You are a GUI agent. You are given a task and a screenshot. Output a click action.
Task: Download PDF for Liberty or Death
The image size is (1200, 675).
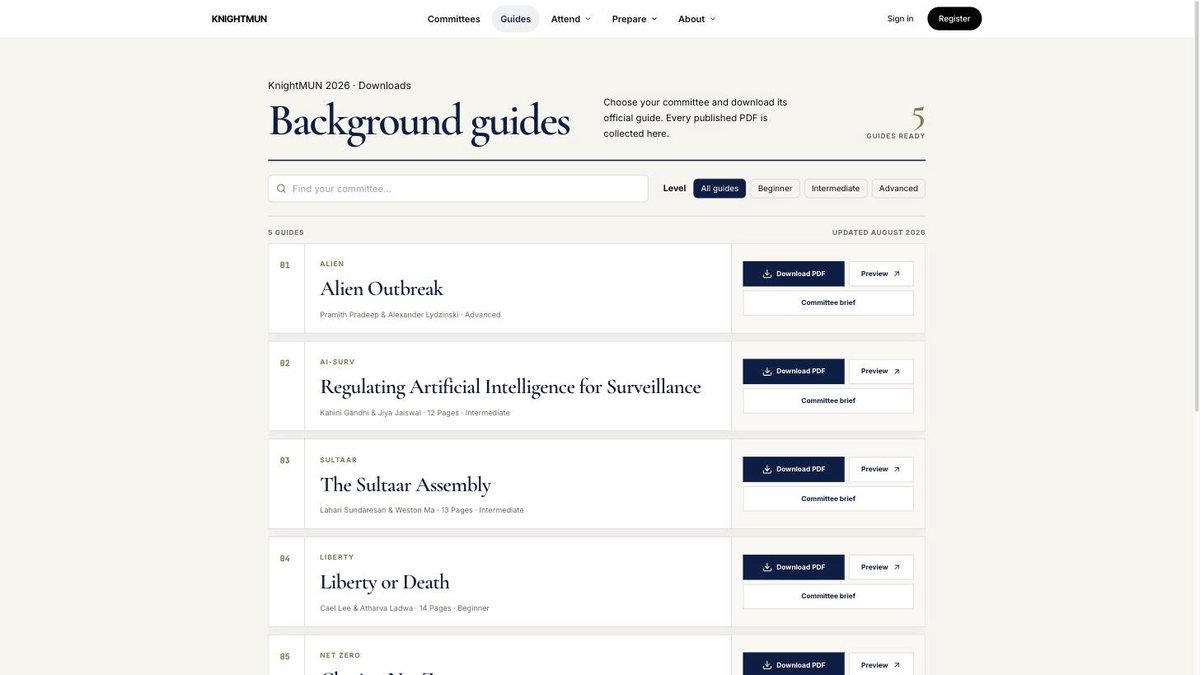pyautogui.click(x=794, y=567)
